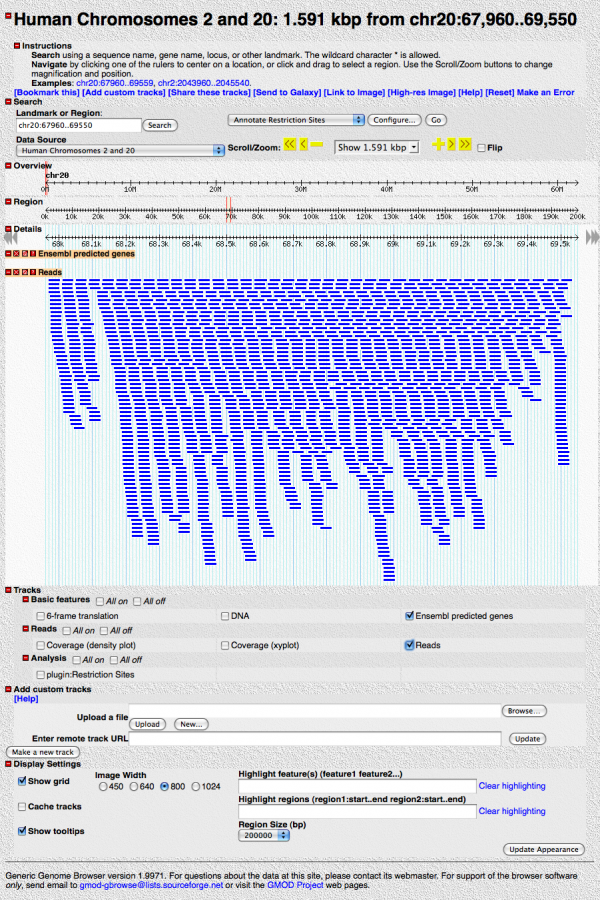
Task: Open the Share these tracks link
Action: [x=209, y=92]
